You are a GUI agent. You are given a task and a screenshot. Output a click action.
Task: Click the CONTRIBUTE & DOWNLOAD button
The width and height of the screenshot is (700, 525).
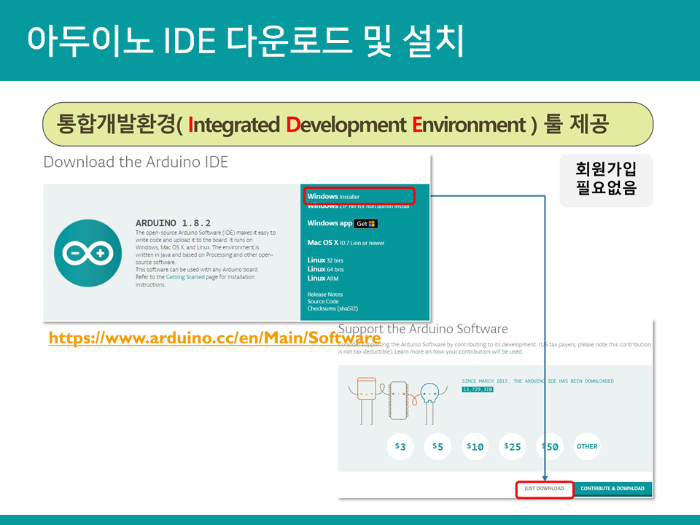pyautogui.click(x=612, y=489)
